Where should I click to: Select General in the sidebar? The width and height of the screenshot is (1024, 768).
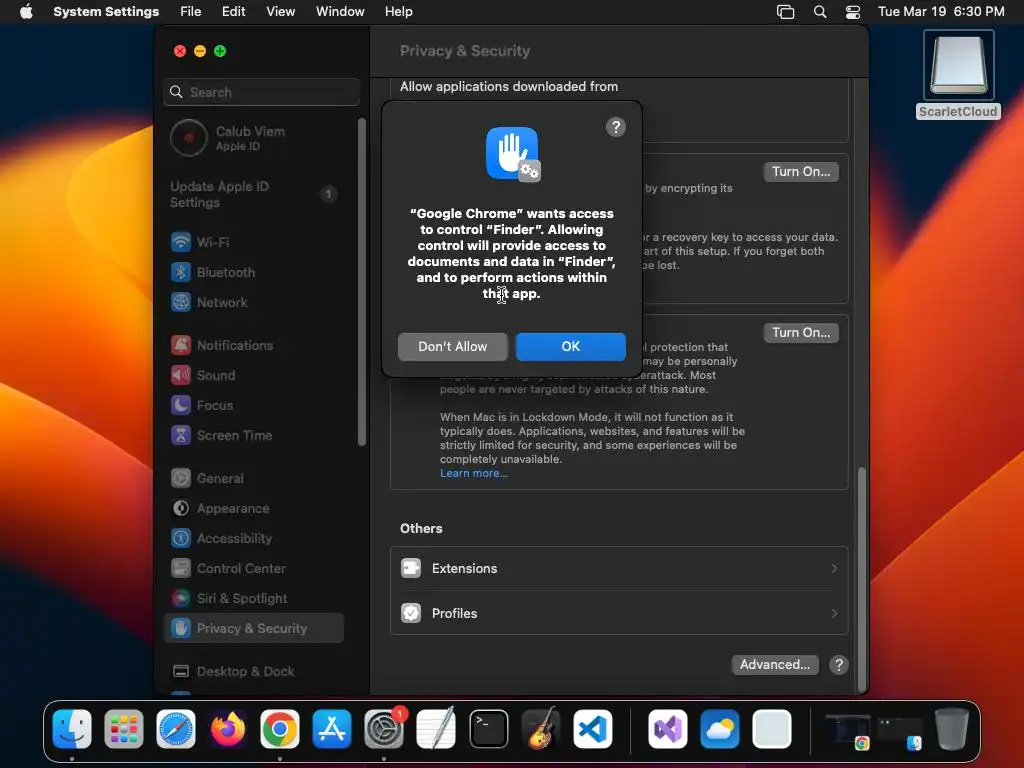pos(254,479)
